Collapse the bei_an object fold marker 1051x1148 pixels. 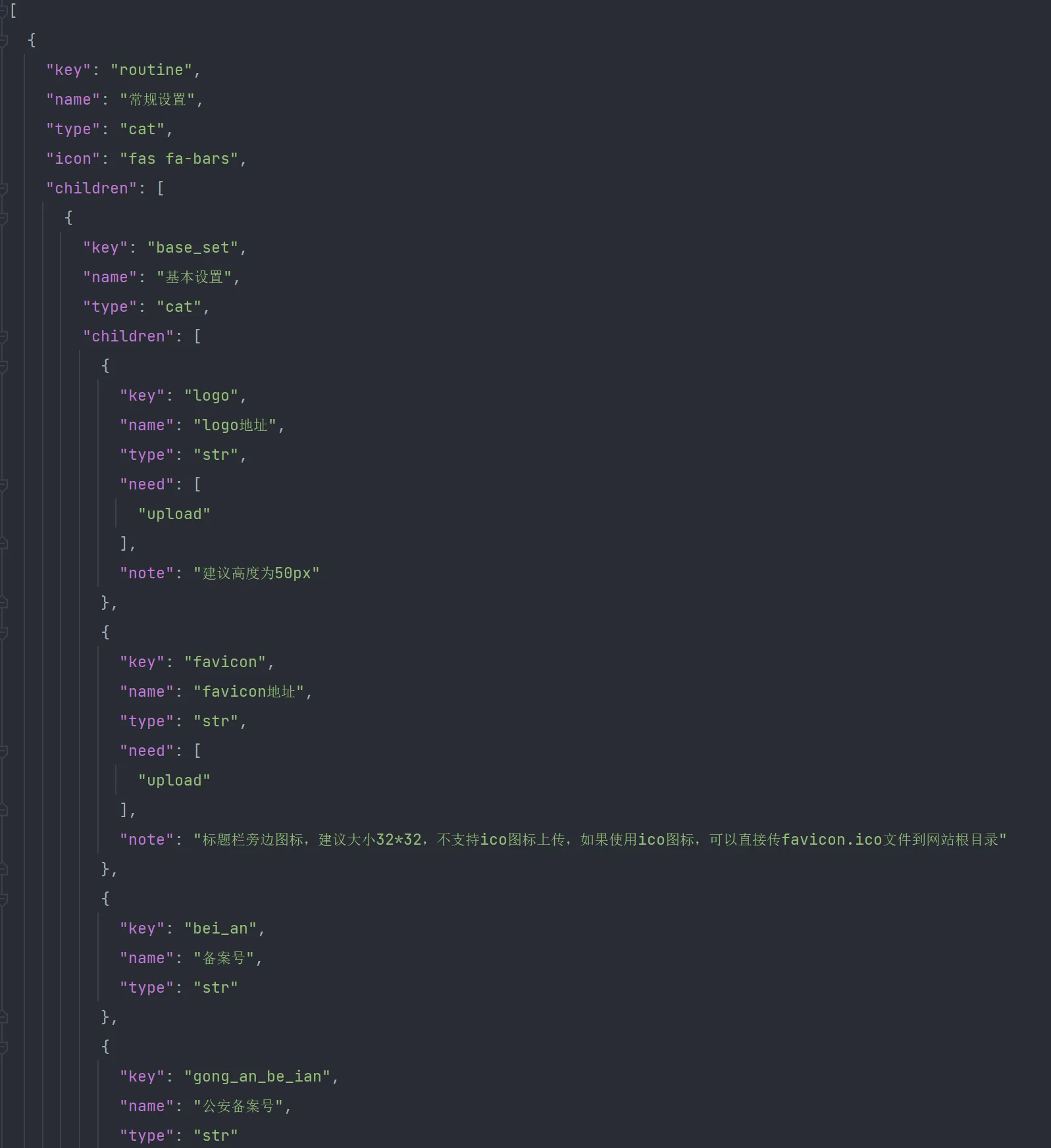(3, 899)
